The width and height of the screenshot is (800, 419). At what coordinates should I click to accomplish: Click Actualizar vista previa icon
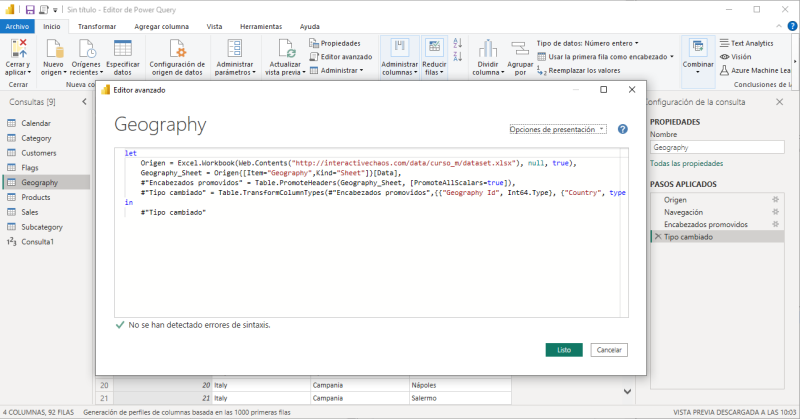pos(286,49)
